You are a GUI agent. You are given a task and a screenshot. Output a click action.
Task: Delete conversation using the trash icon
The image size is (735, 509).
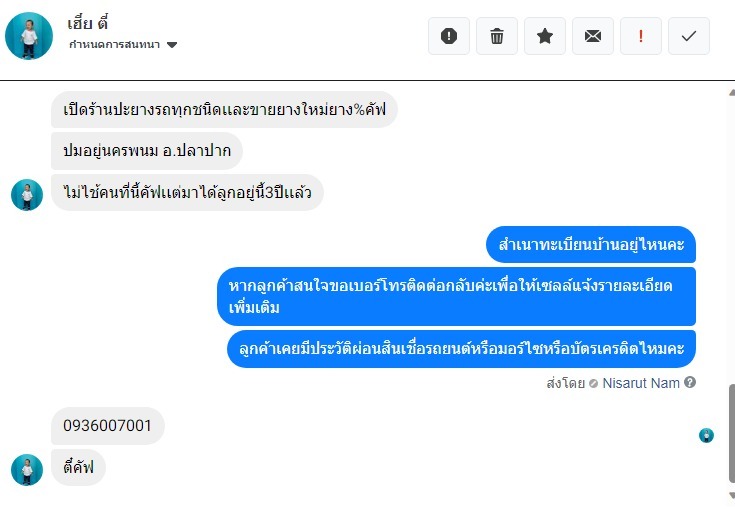[497, 36]
